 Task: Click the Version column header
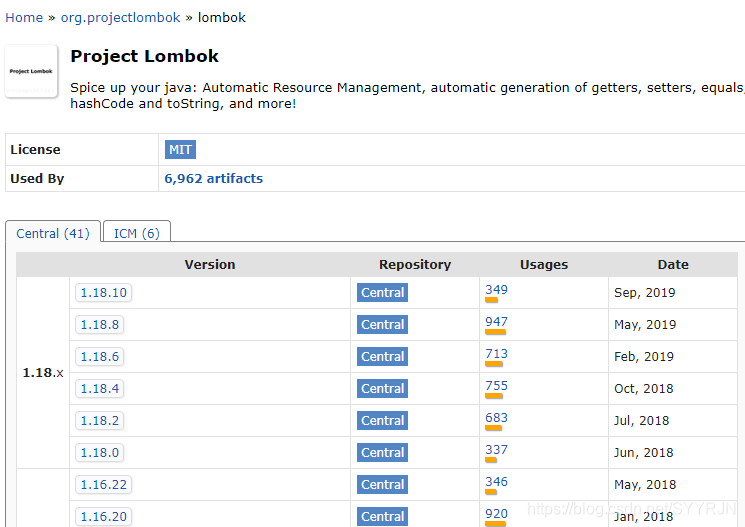pyautogui.click(x=210, y=265)
